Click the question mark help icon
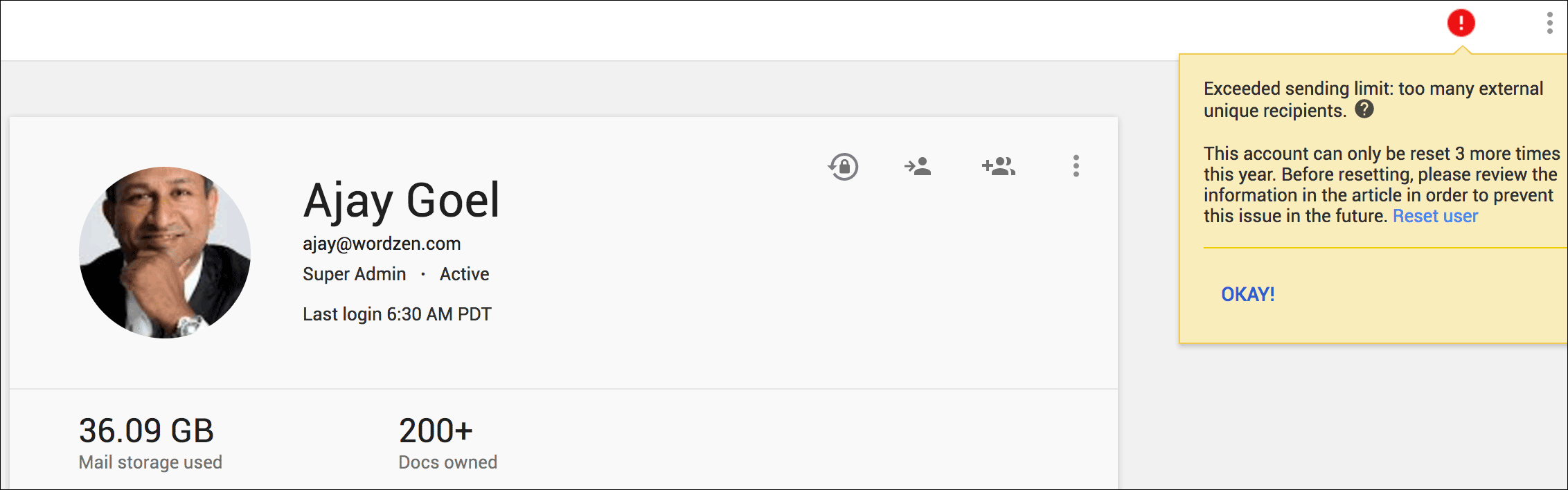 click(1364, 109)
